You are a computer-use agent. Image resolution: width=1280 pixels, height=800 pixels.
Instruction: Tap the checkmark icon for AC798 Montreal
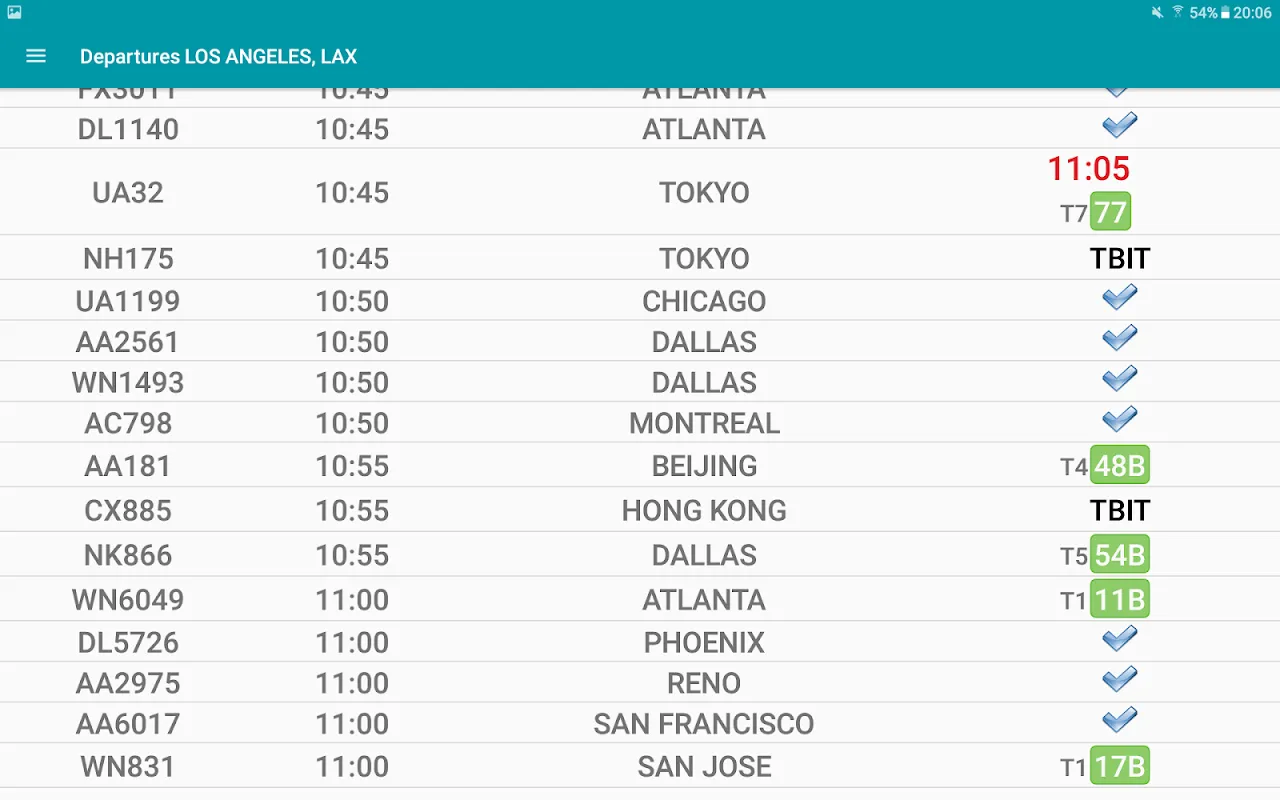[1119, 420]
